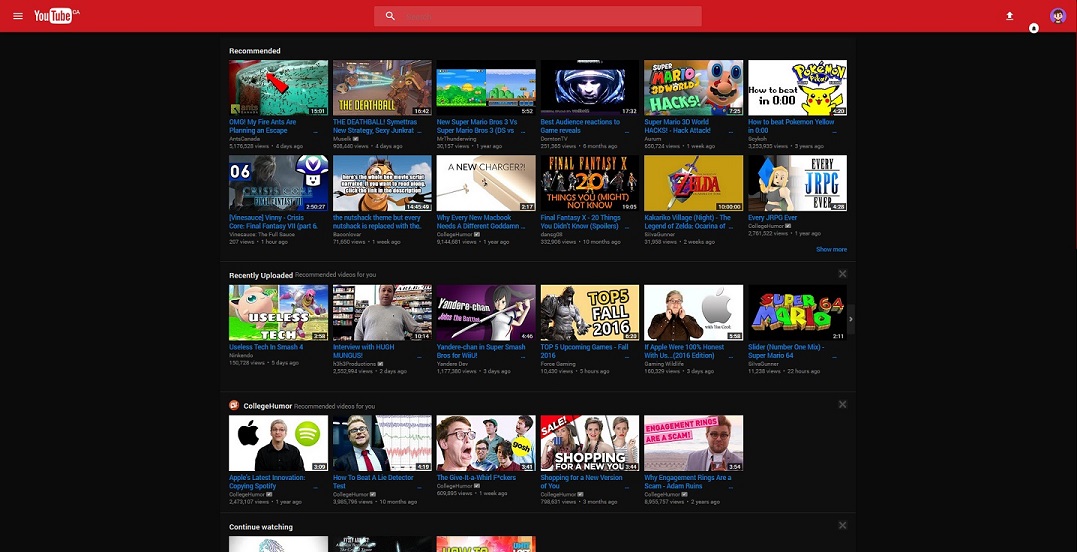1077x552 pixels.
Task: Click next arrow on Recently Uploaded carousel
Action: 851,319
